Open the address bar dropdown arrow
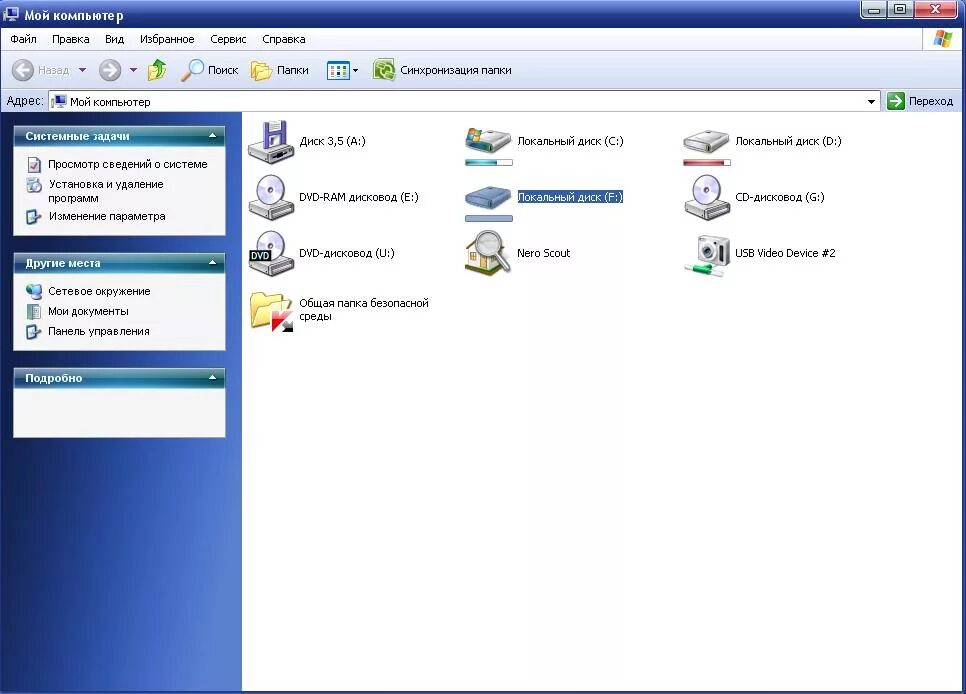This screenshot has width=966, height=694. 871,102
